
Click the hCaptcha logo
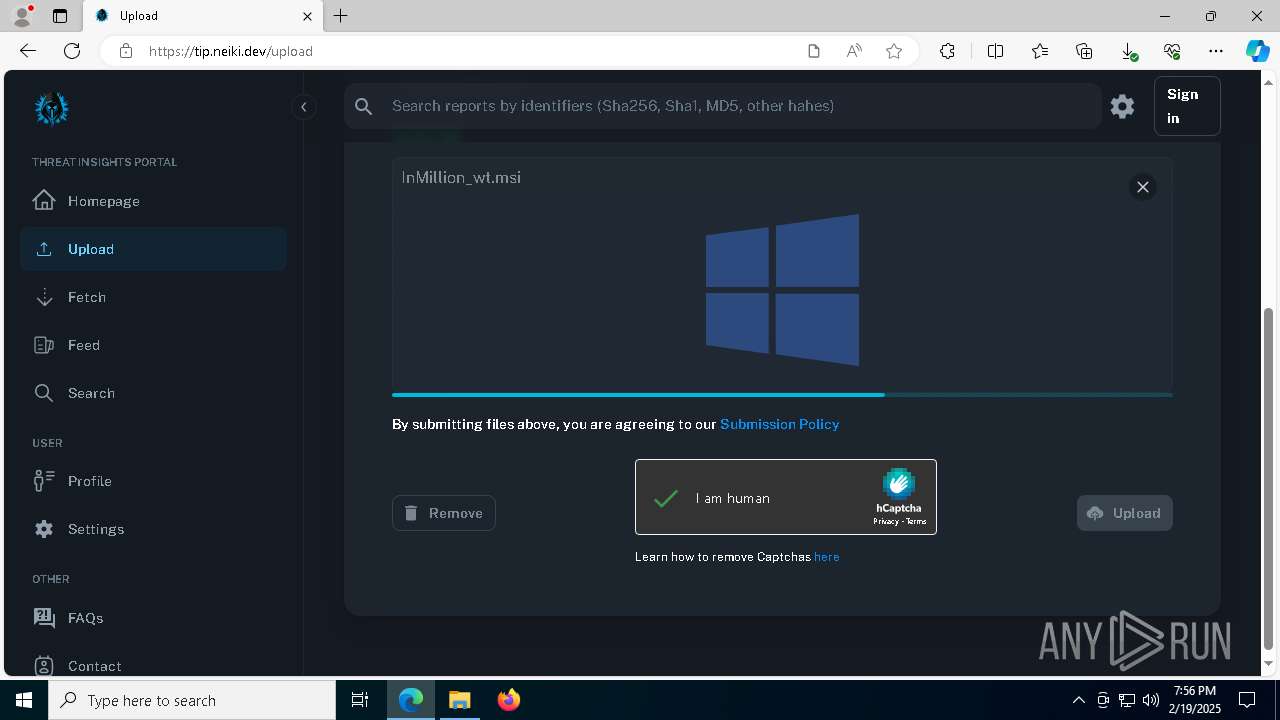898,484
